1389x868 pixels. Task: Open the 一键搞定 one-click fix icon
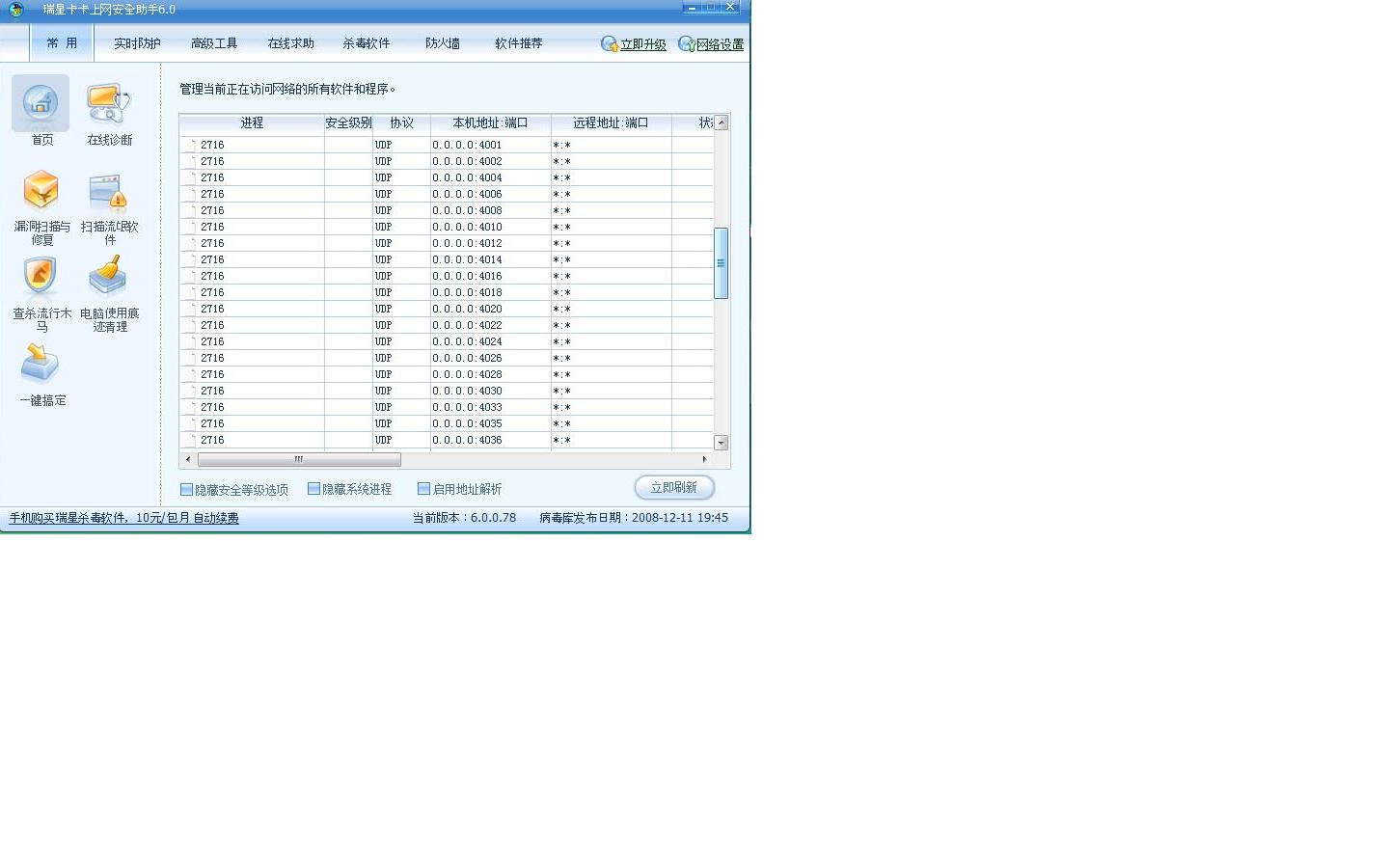pos(41,364)
